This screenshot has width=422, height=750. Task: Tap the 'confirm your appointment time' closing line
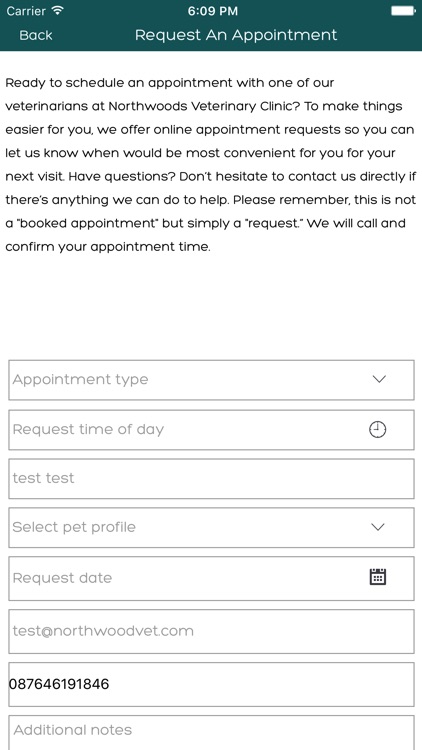pyautogui.click(x=108, y=247)
